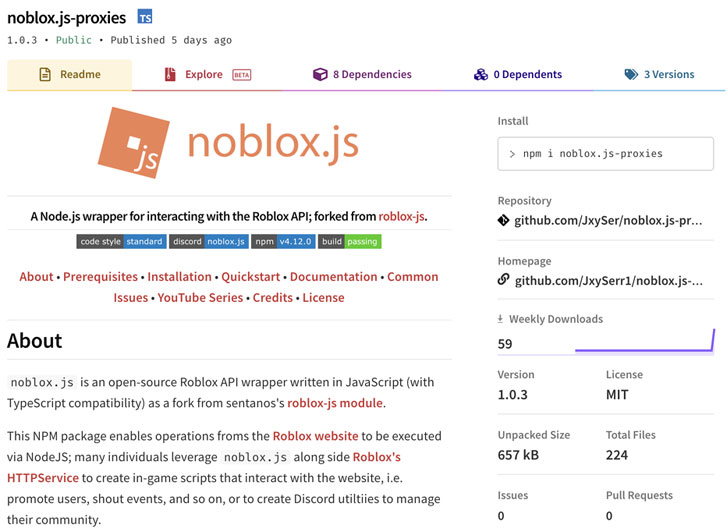Click the build passing badge
This screenshot has height=530, width=728.
(350, 241)
